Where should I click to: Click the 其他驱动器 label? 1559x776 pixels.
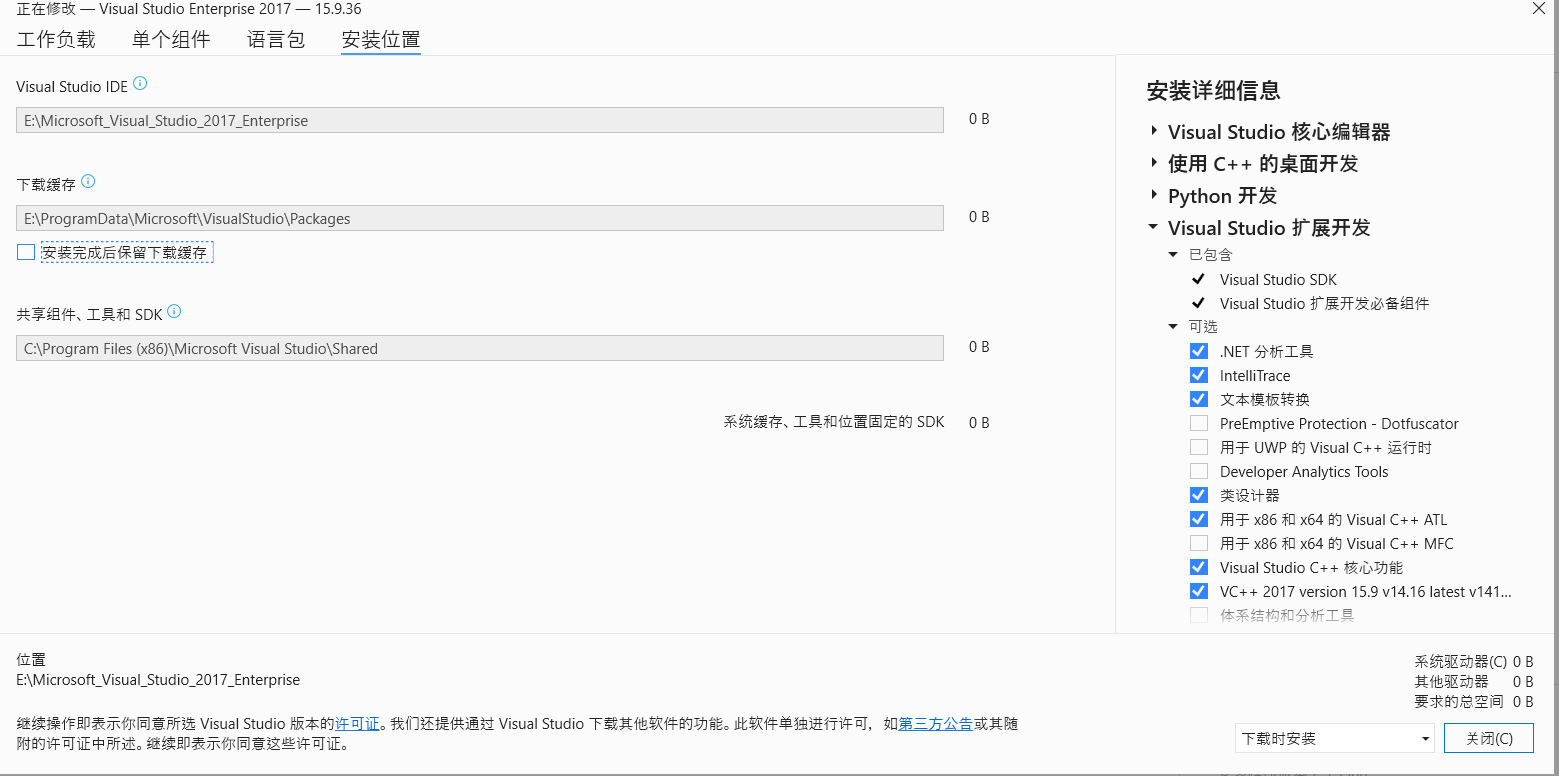pyautogui.click(x=1451, y=682)
